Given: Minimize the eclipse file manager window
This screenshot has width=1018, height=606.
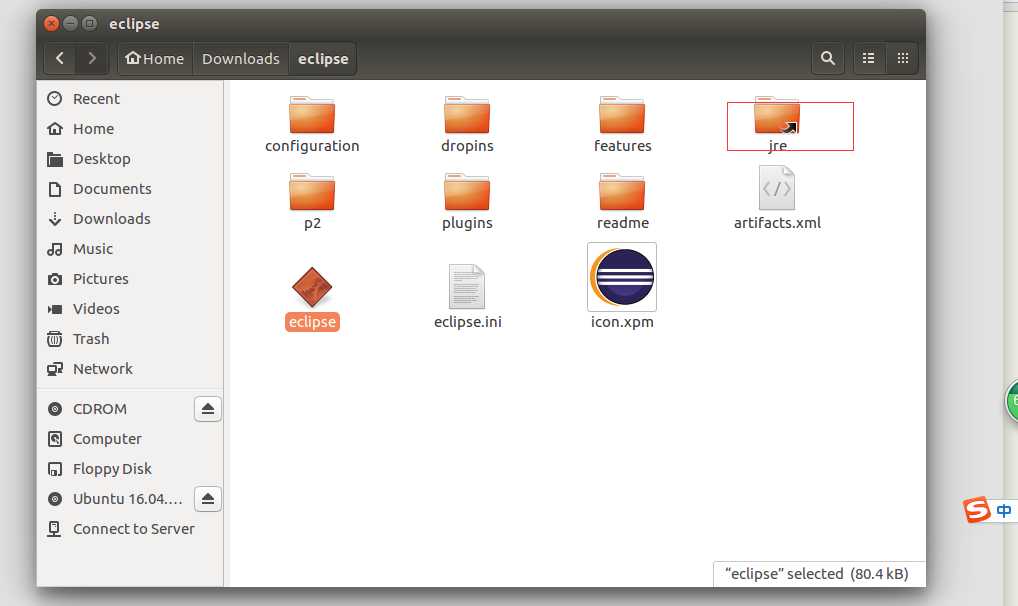Looking at the screenshot, I should coord(70,24).
